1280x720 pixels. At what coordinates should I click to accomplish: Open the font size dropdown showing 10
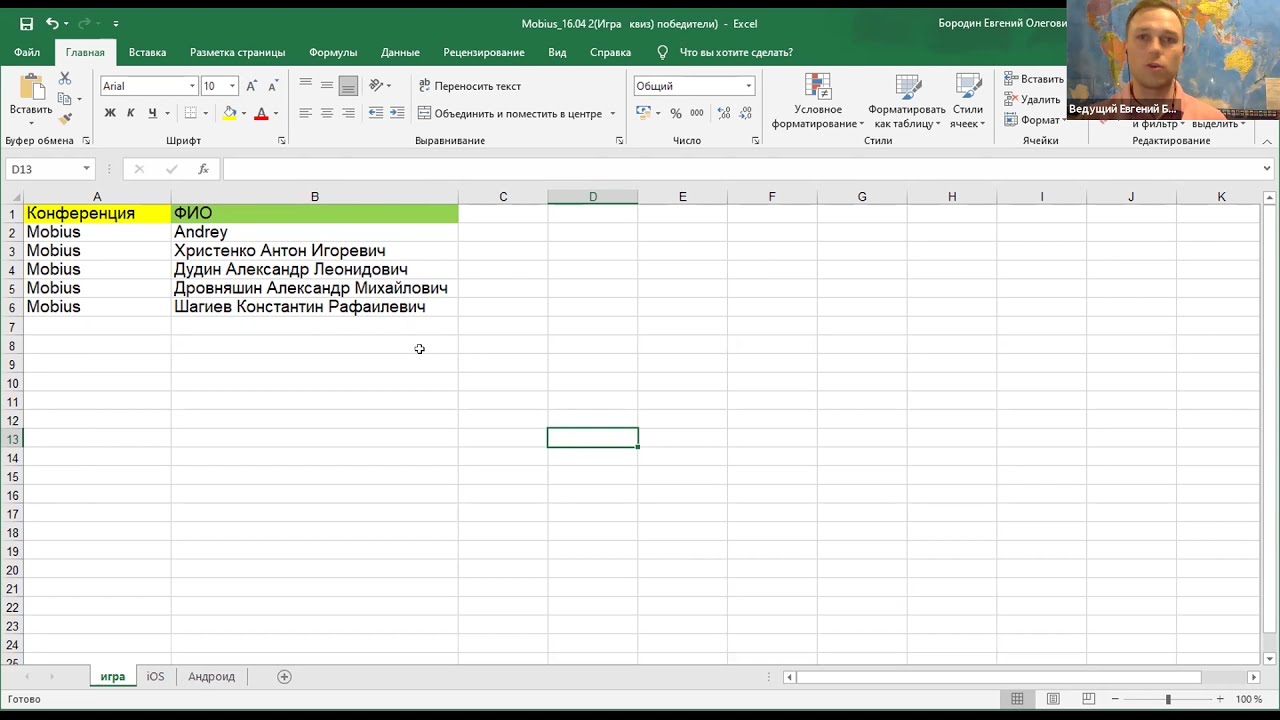pos(232,86)
